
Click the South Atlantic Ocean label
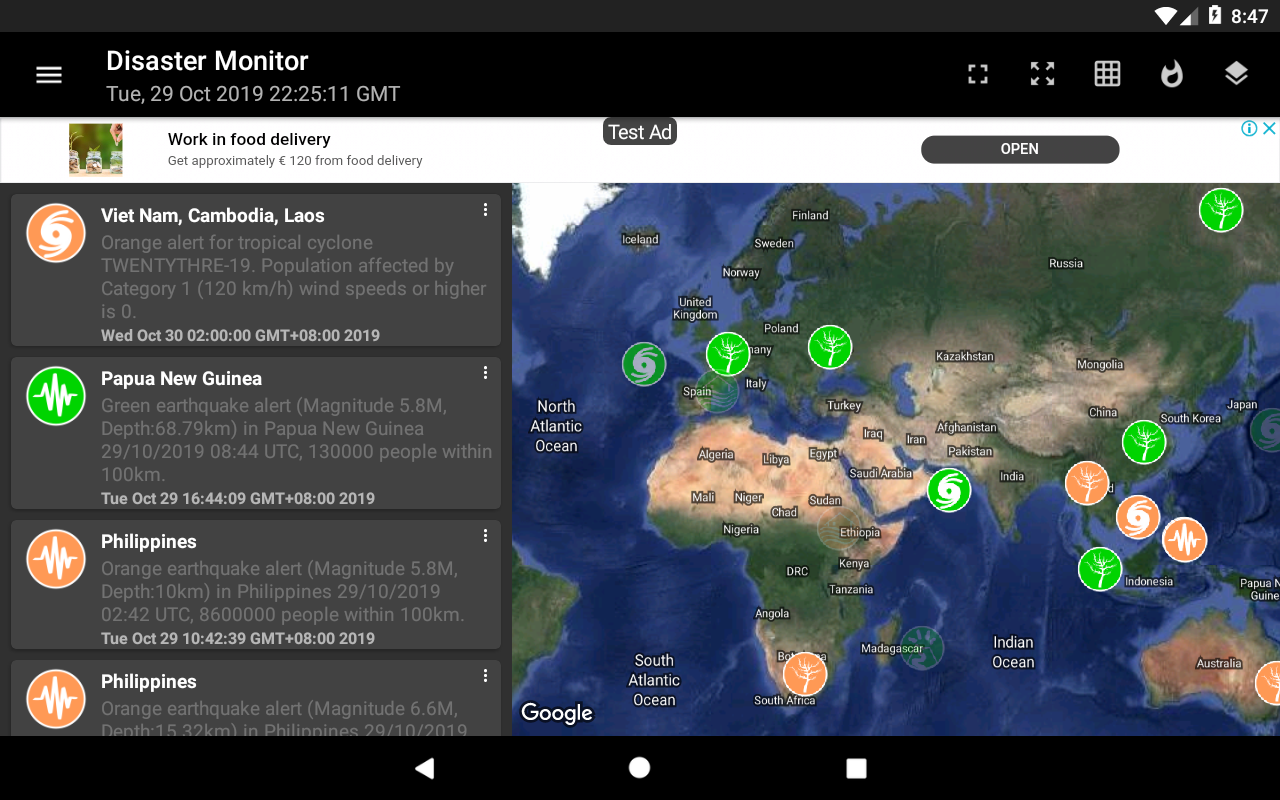tap(654, 680)
